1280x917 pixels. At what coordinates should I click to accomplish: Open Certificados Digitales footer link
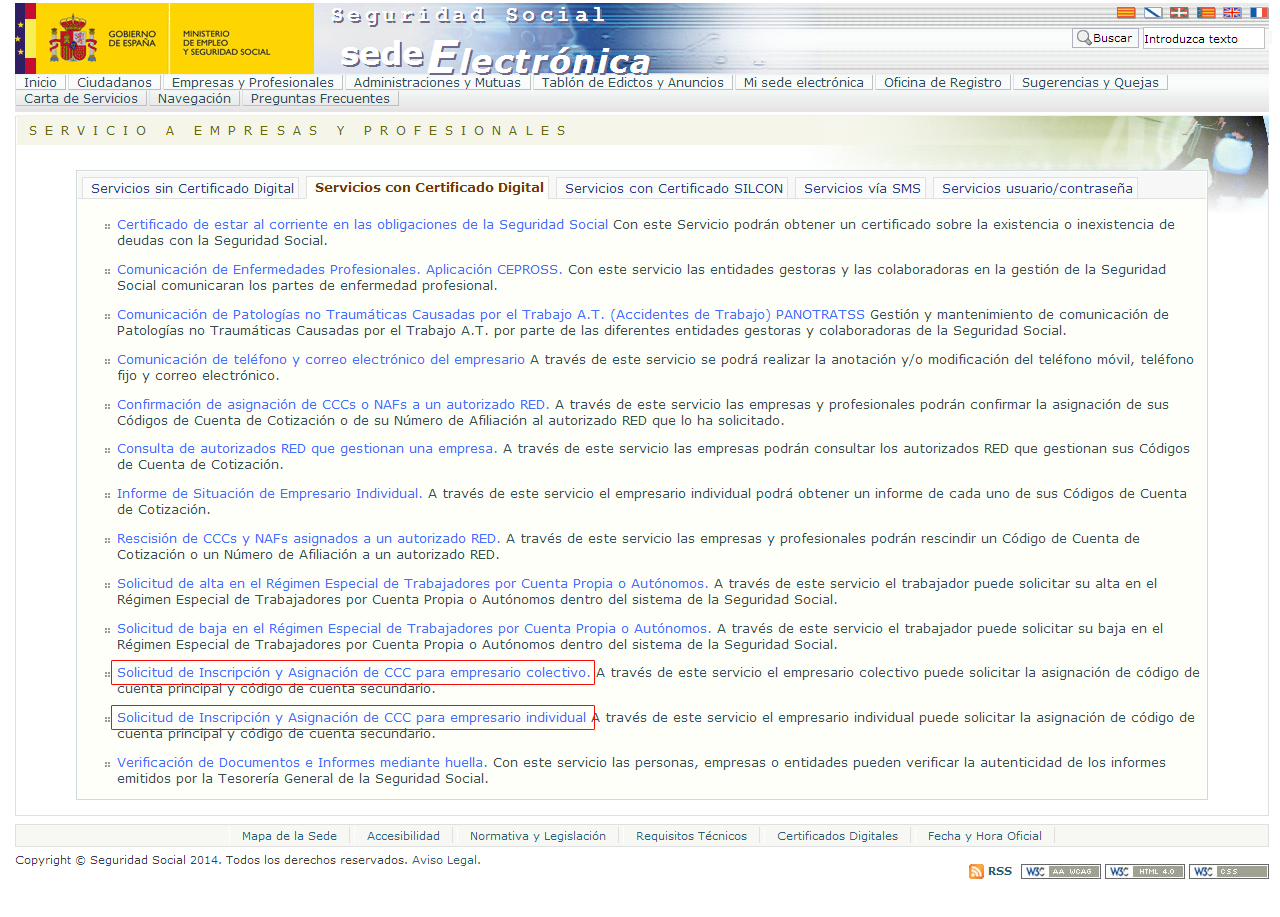pyautogui.click(x=837, y=836)
